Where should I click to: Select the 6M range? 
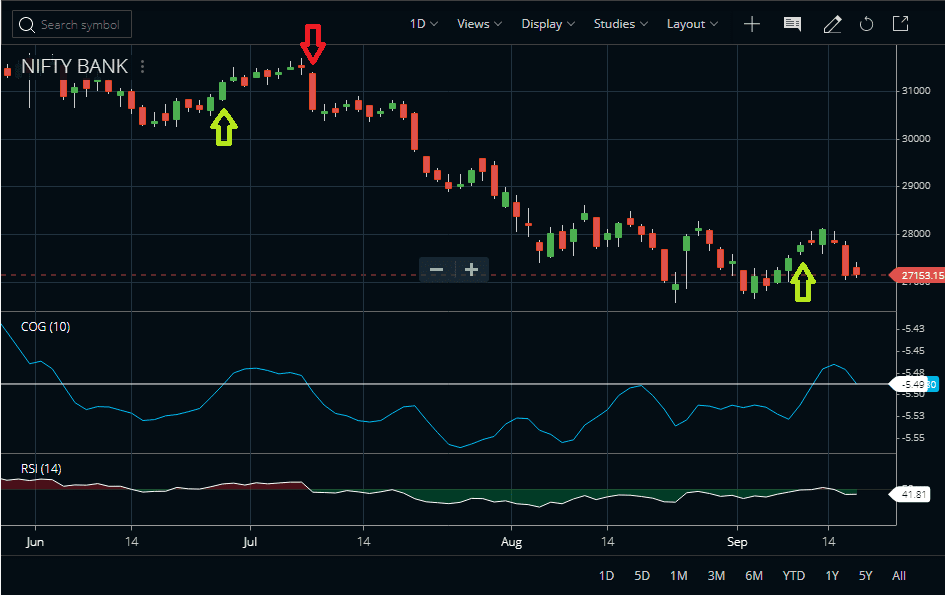coord(754,576)
